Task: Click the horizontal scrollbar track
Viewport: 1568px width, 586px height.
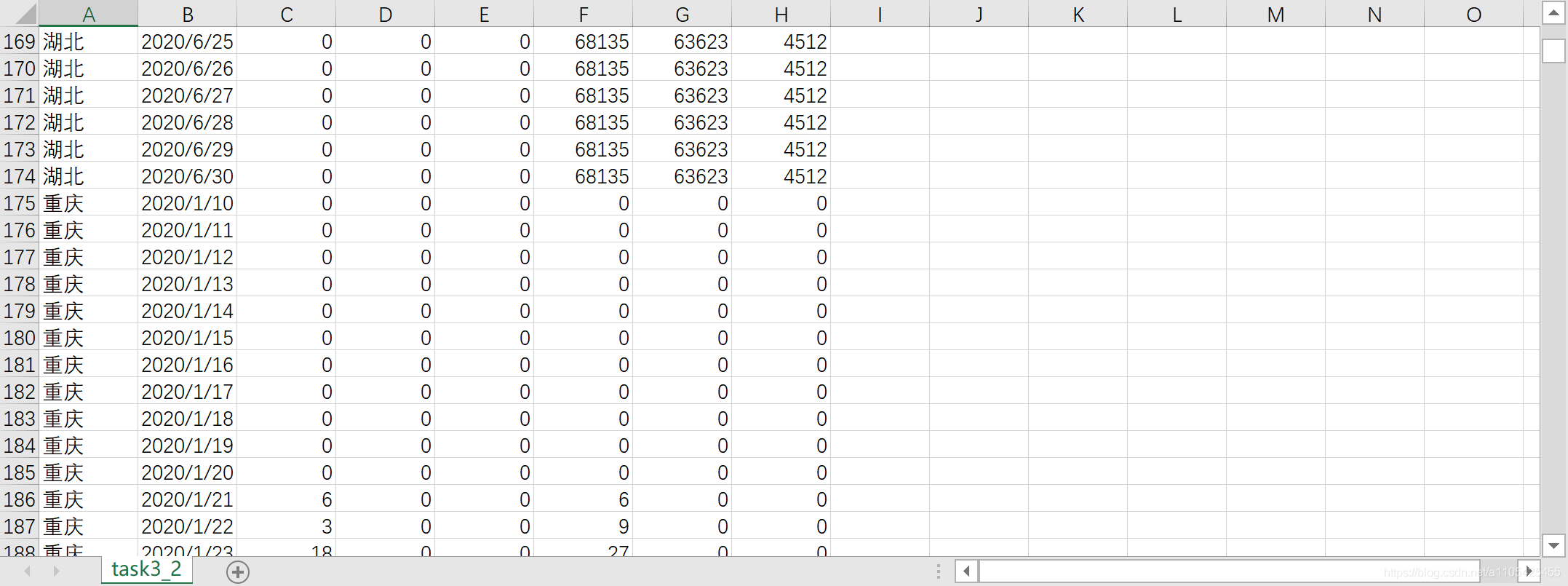Action: [1230, 571]
